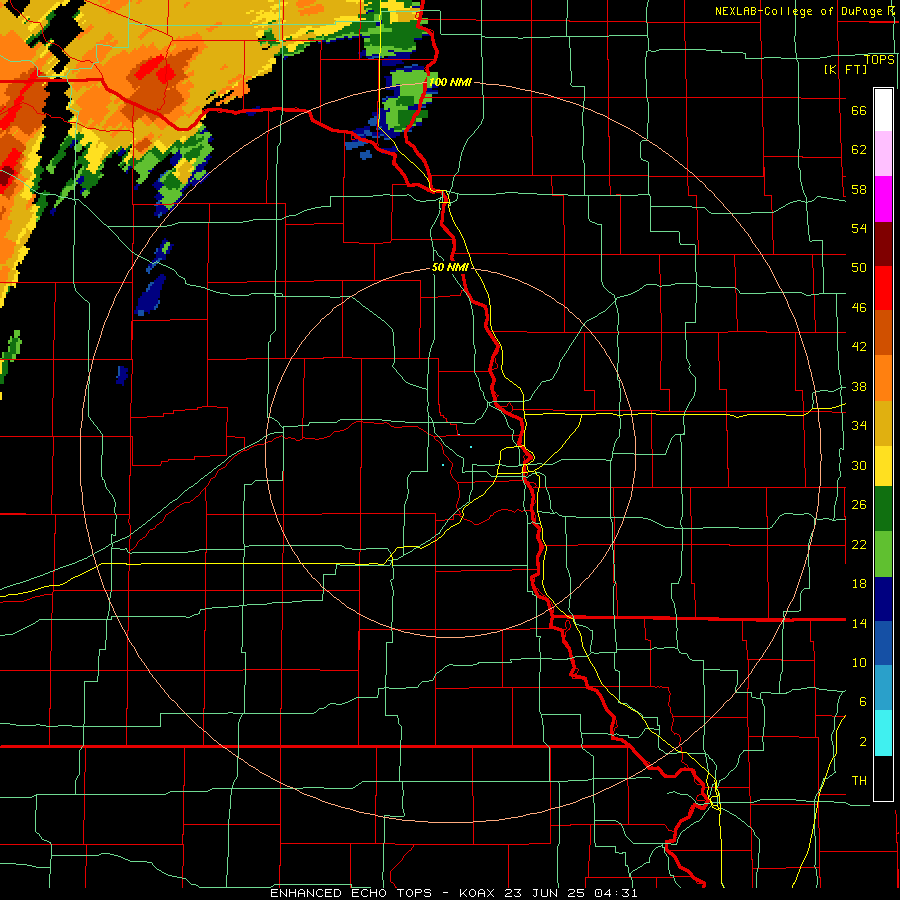Click the 04:31 timestamp in caption
Image resolution: width=900 pixels, height=900 pixels.
click(x=615, y=893)
